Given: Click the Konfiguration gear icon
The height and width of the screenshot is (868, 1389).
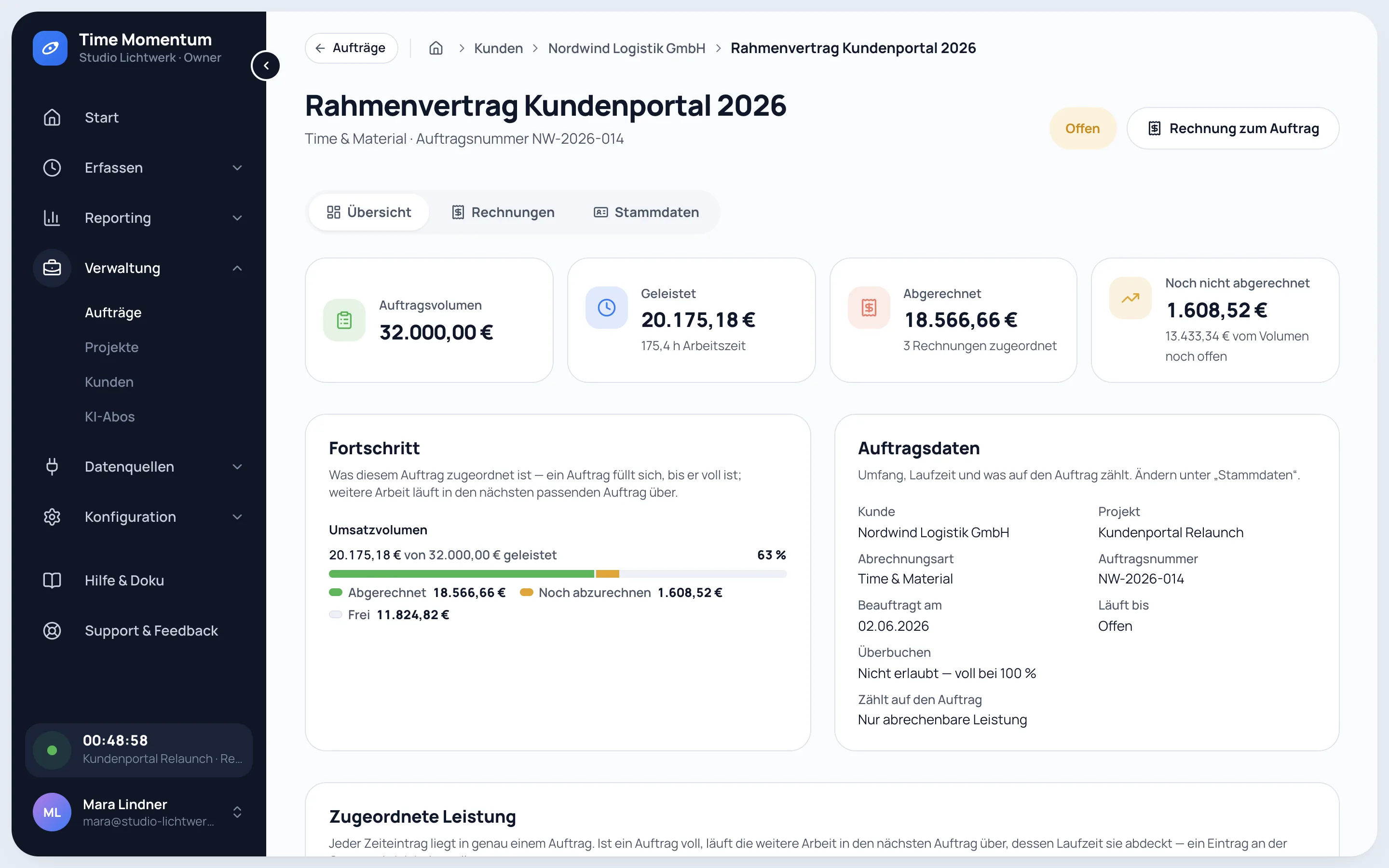Looking at the screenshot, I should point(52,516).
